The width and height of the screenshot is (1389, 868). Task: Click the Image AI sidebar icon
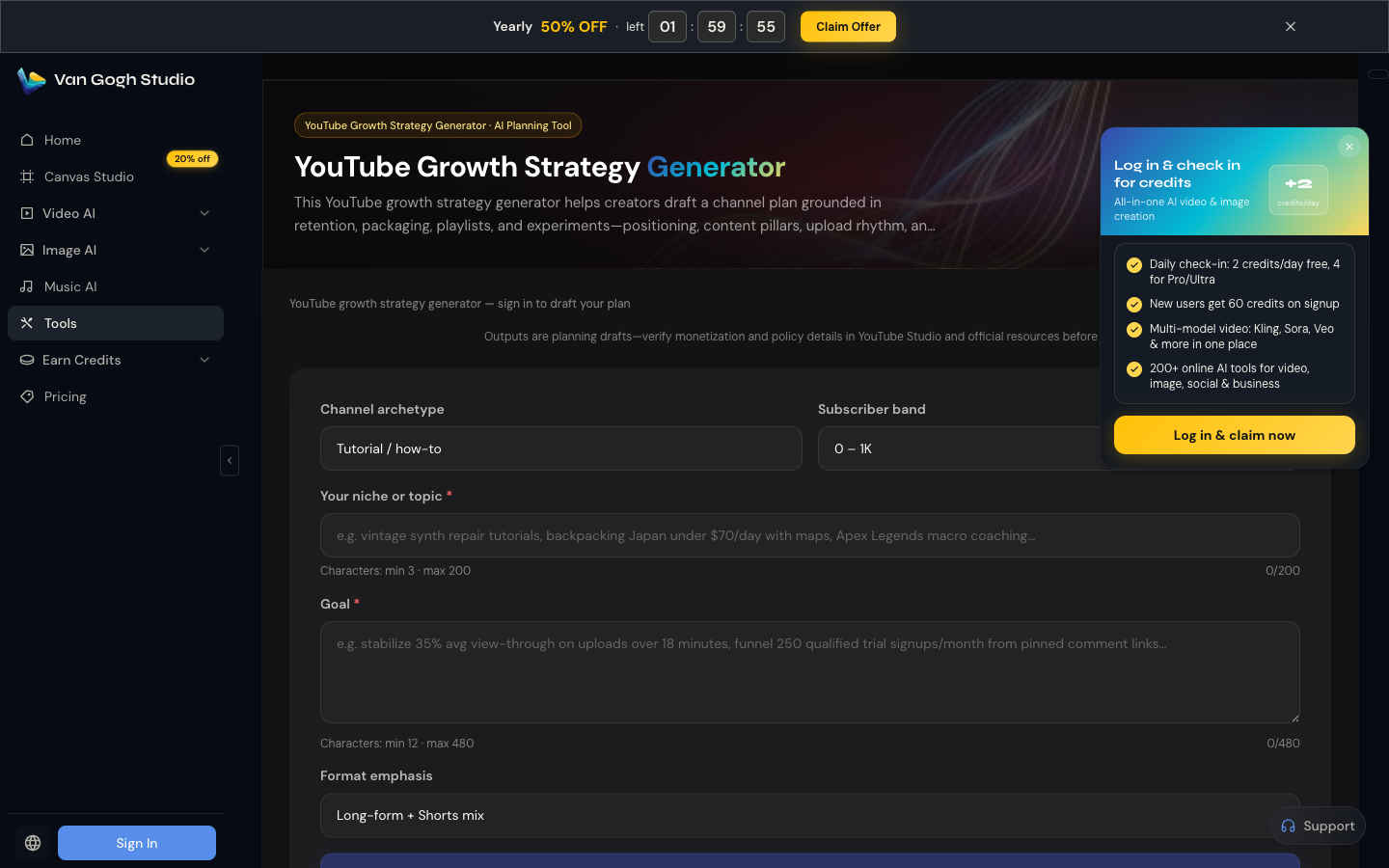pyautogui.click(x=27, y=250)
